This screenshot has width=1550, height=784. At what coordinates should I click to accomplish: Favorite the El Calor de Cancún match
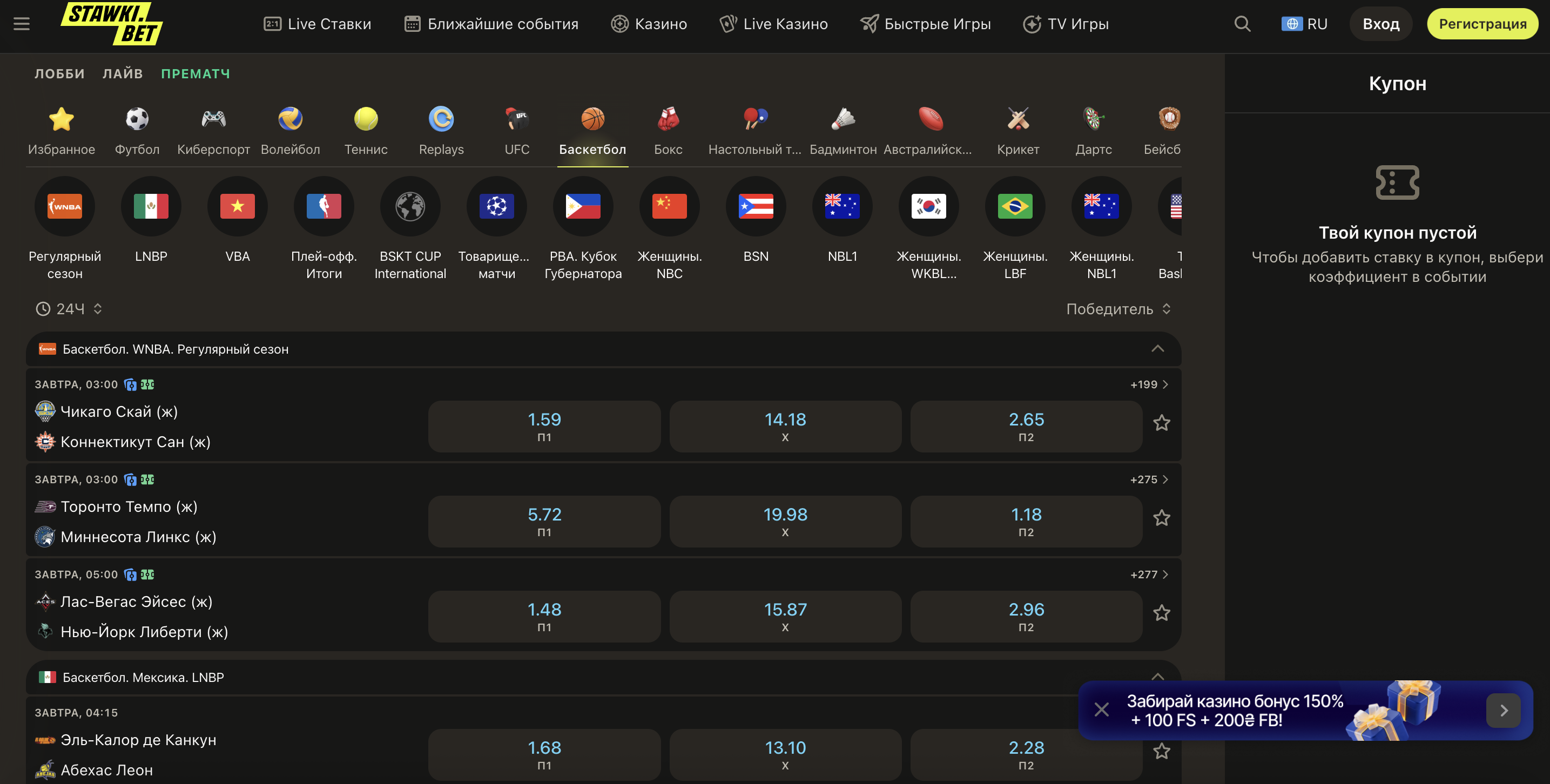click(x=1161, y=752)
